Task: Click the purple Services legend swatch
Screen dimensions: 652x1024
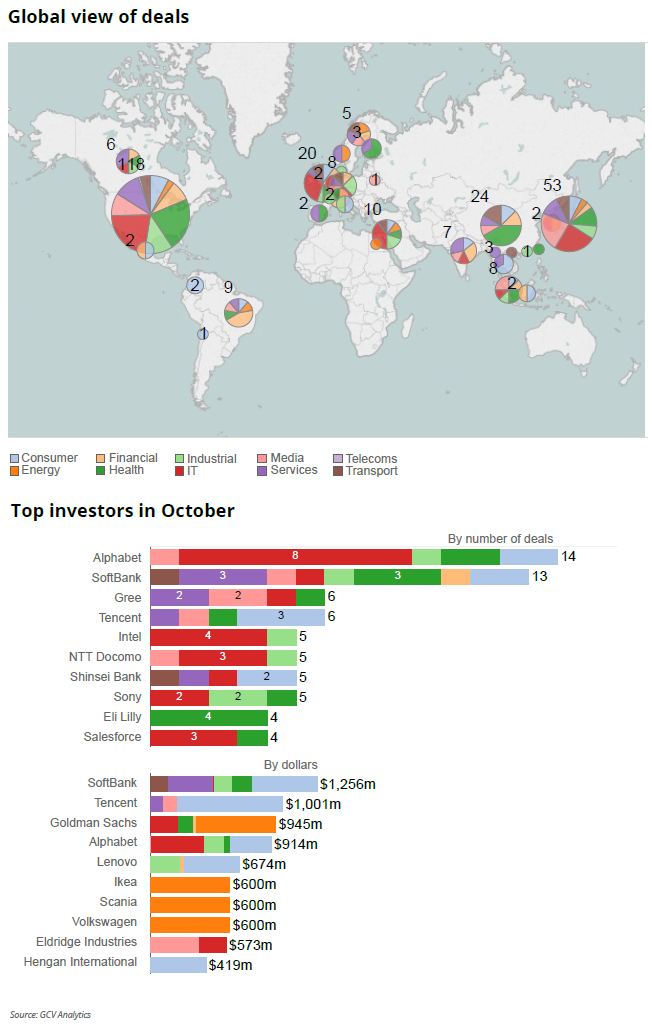Action: 263,471
